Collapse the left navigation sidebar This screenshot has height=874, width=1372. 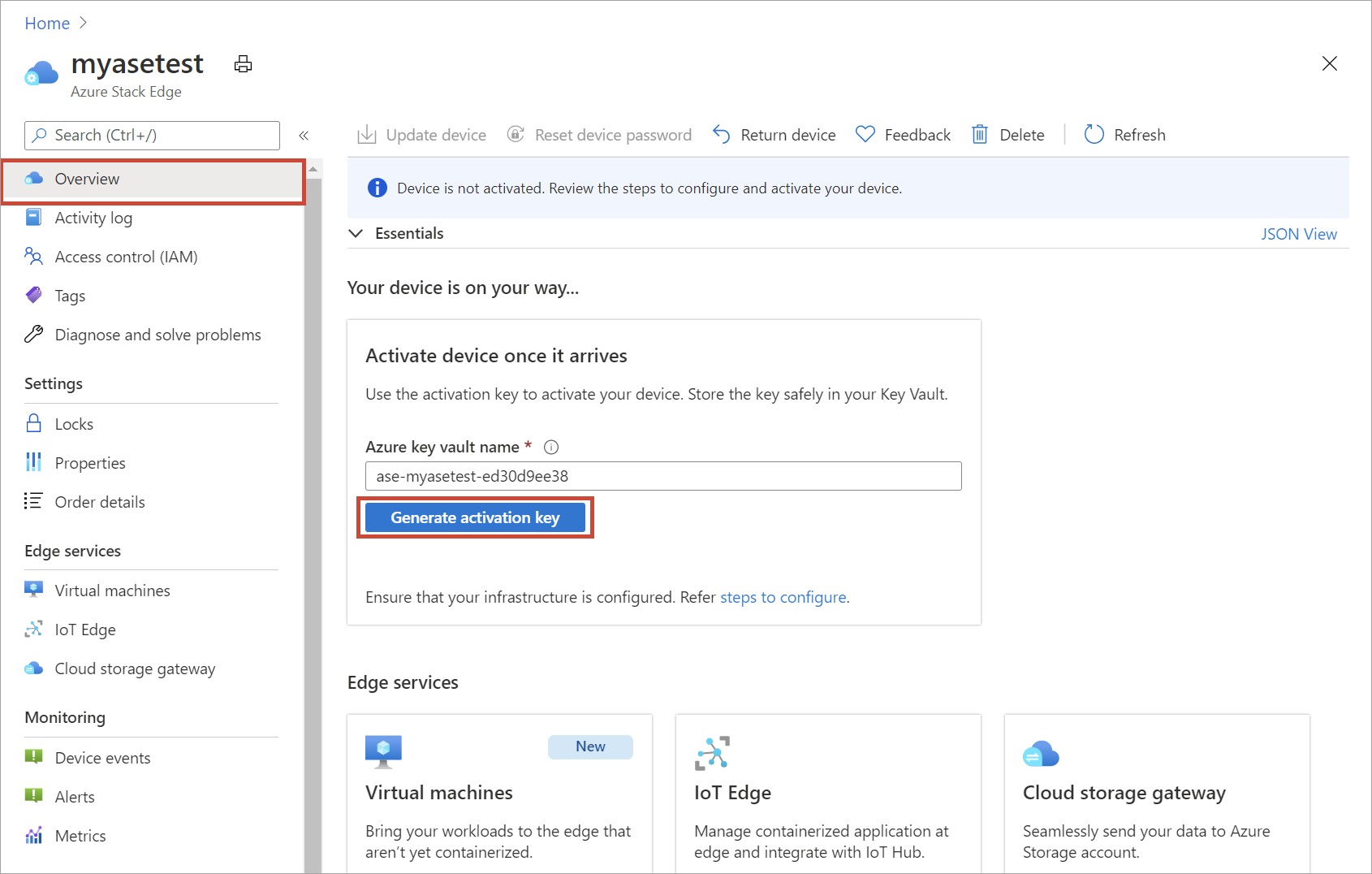[304, 136]
